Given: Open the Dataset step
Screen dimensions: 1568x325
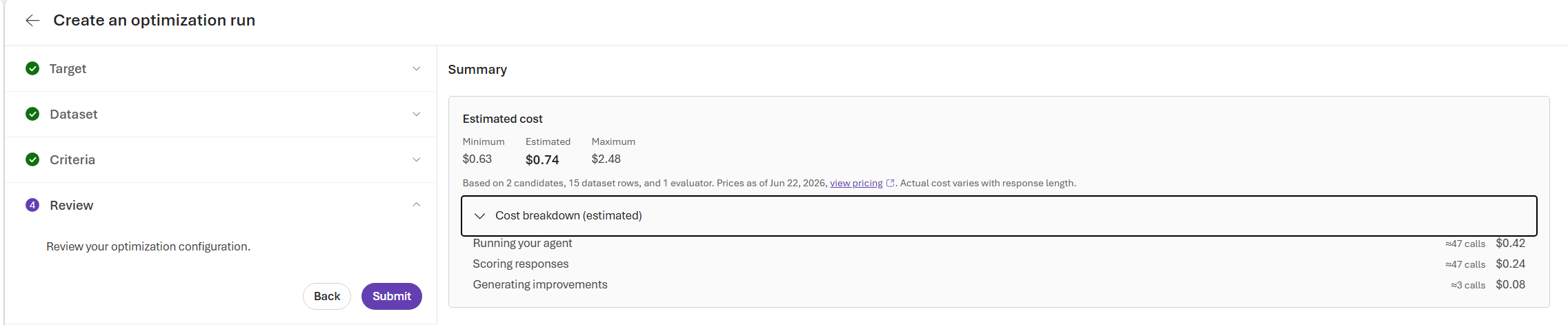Looking at the screenshot, I should click(x=221, y=114).
